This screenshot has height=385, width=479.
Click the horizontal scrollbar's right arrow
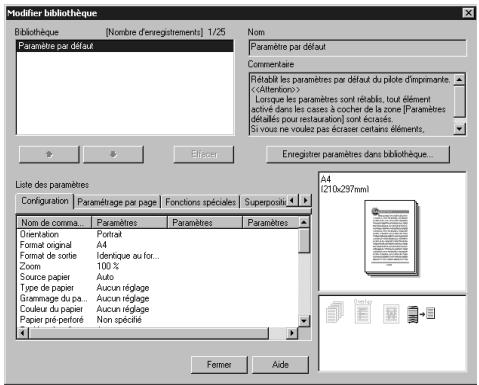(x=292, y=333)
